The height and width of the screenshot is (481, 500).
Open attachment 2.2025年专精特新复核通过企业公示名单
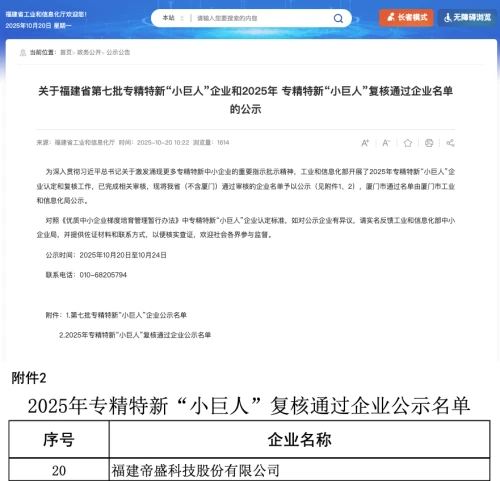[x=135, y=335]
